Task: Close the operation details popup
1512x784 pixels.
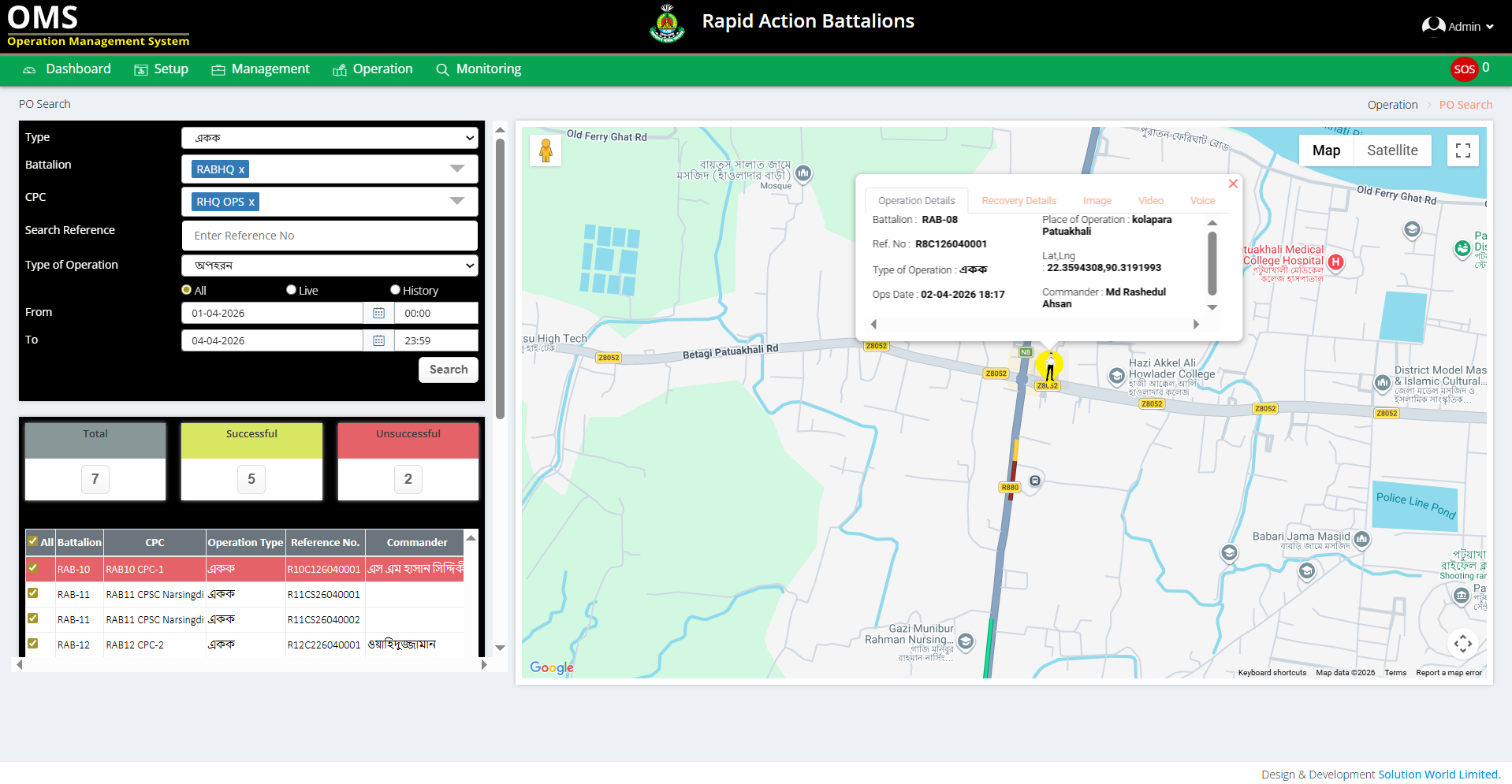Action: click(1233, 184)
